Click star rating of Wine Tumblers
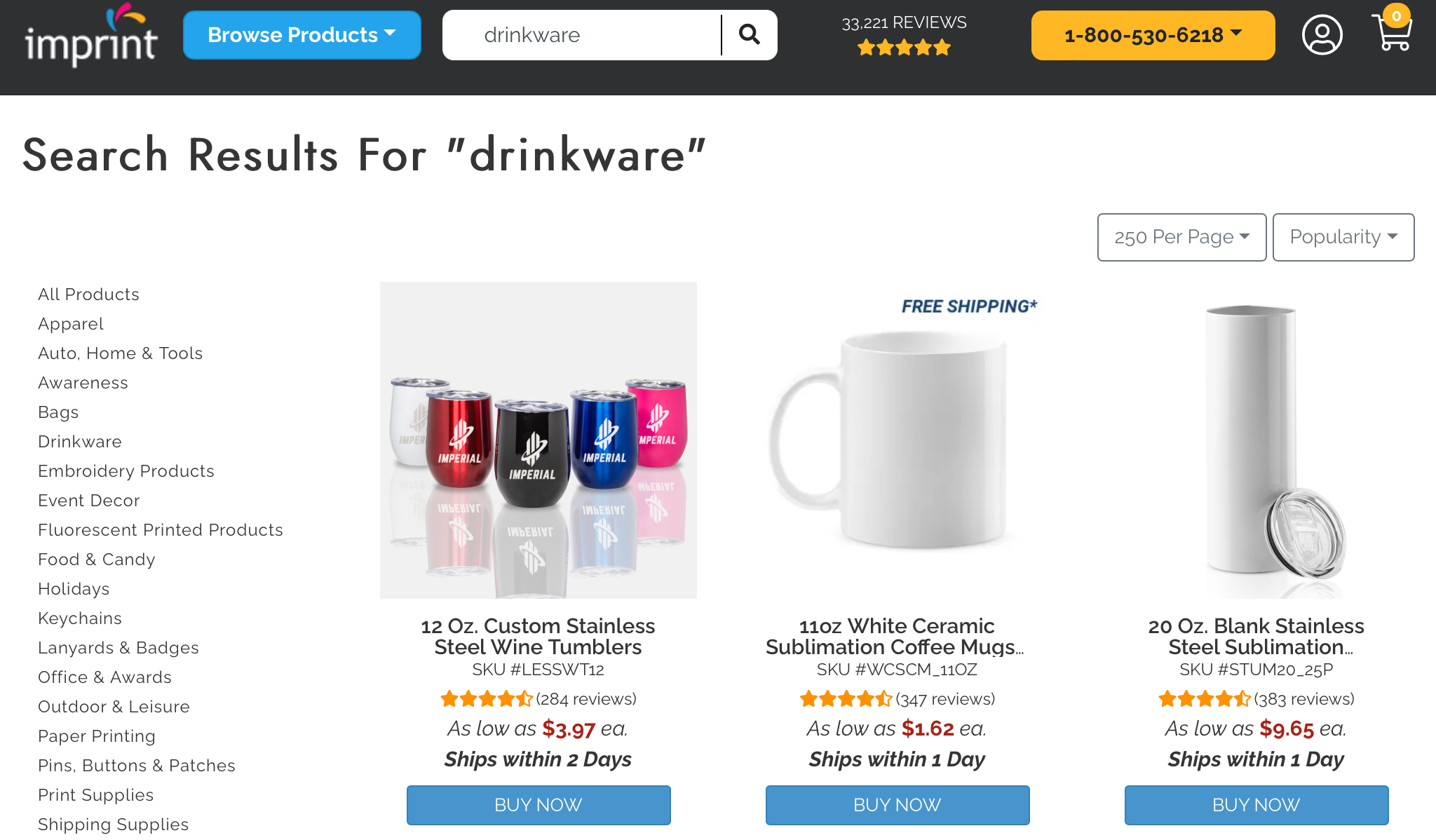 [x=487, y=699]
